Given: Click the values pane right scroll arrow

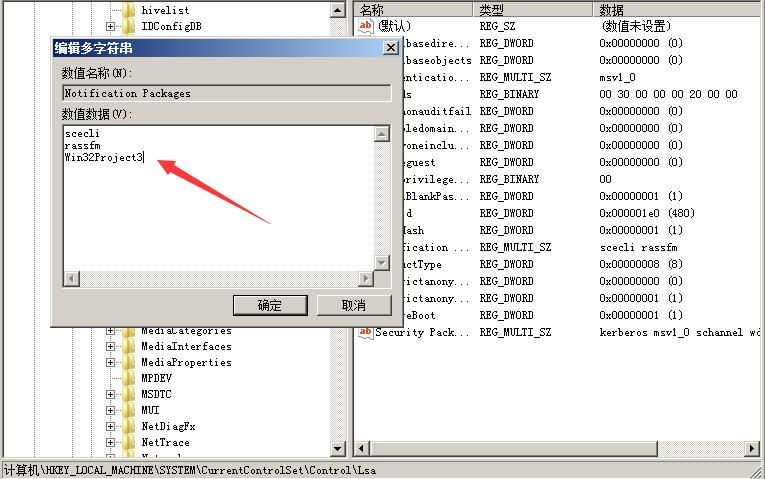Looking at the screenshot, I should click(x=752, y=448).
